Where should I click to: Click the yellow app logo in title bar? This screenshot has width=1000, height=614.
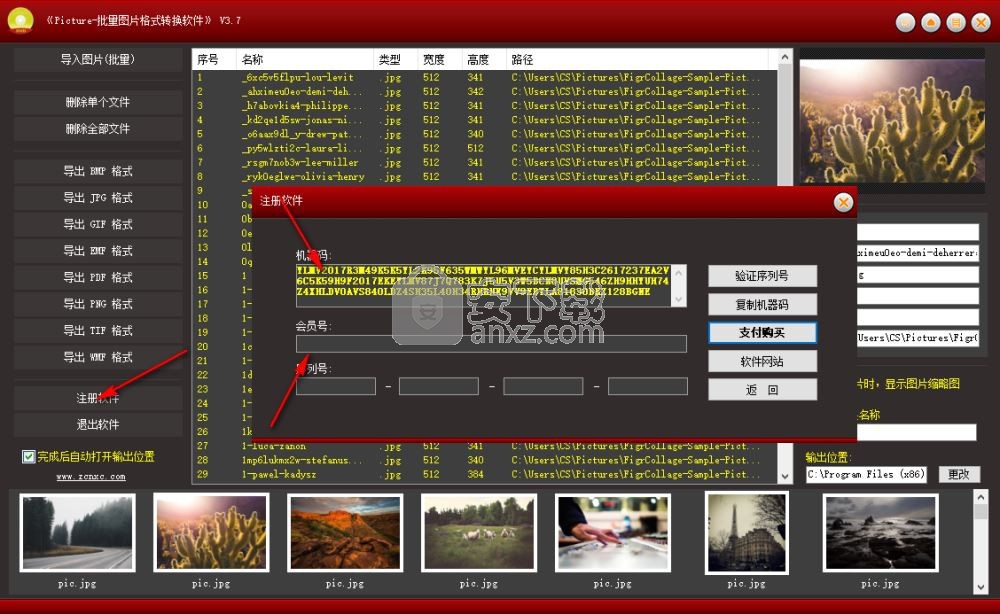(x=20, y=20)
